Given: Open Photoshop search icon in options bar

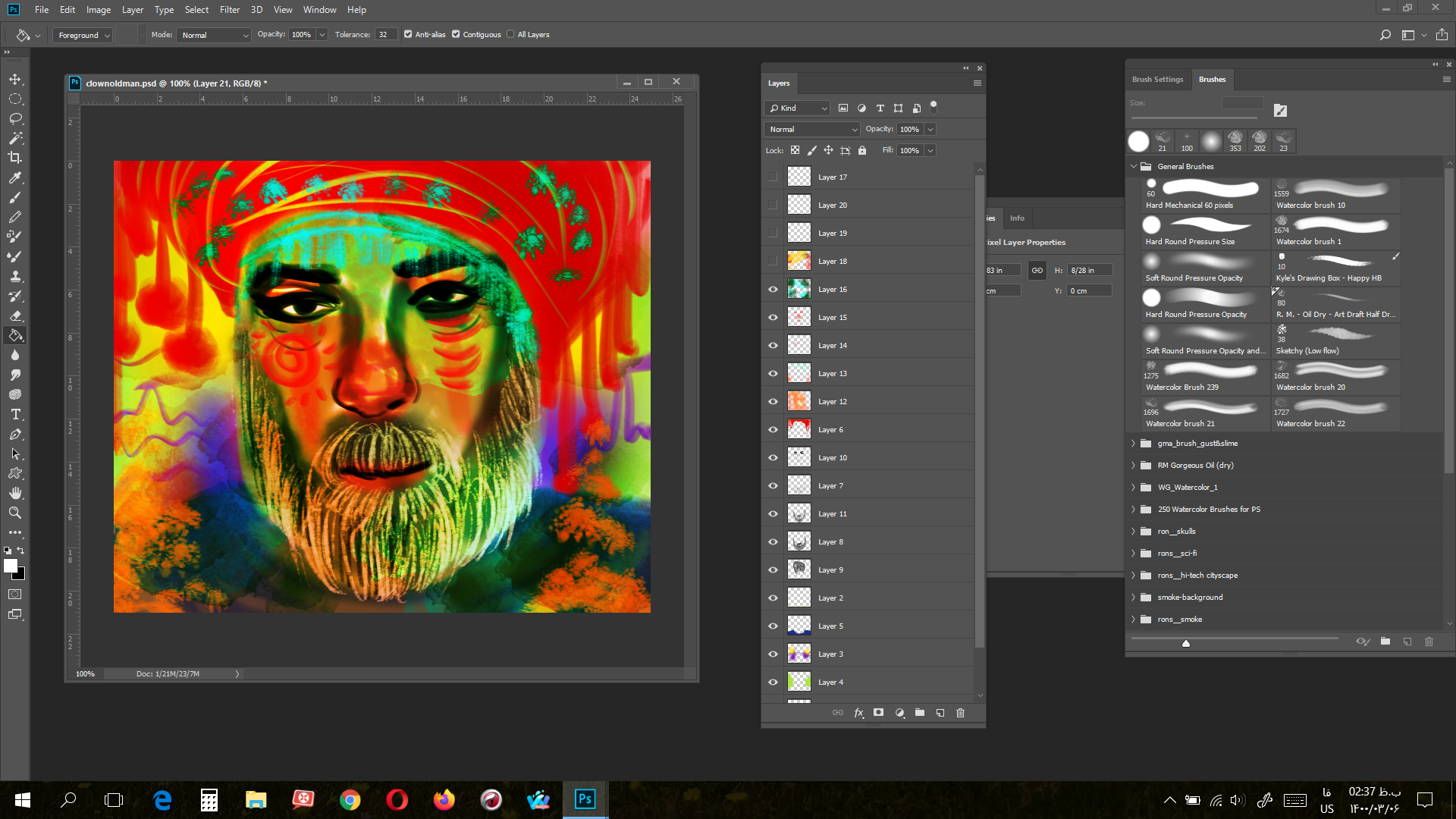Looking at the screenshot, I should (x=1385, y=35).
